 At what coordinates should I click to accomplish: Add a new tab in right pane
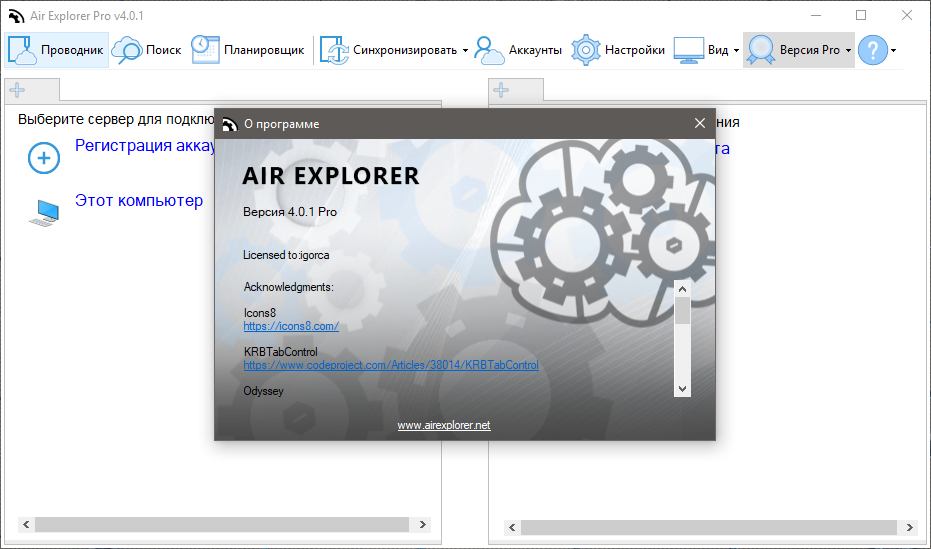[x=501, y=90]
